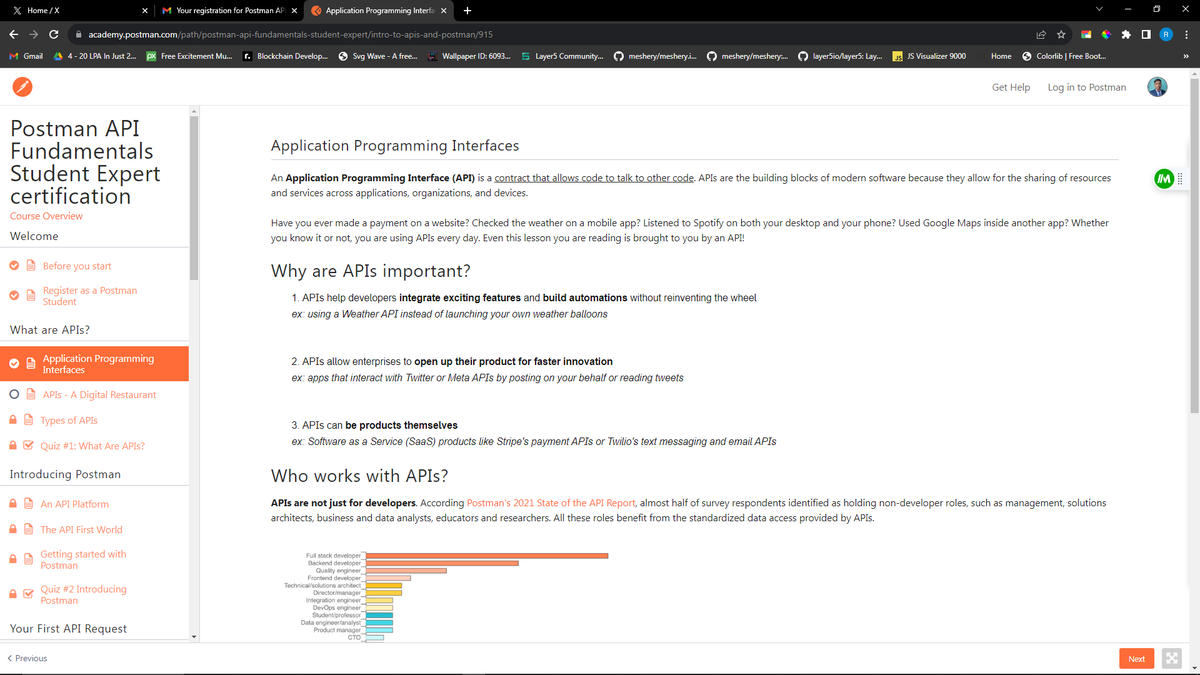1200x675 pixels.
Task: Click 'Why are APIs important?' heading
Action: 371,271
